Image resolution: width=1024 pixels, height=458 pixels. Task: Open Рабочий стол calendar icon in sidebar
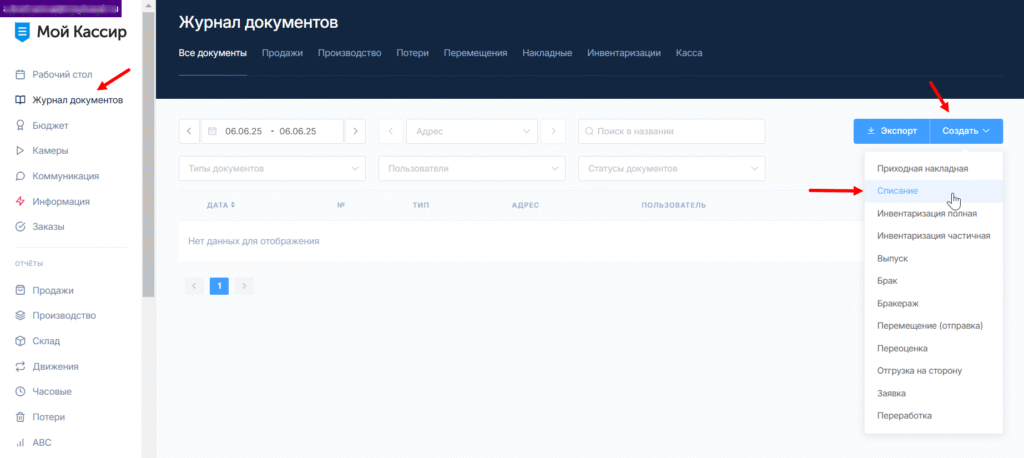point(20,74)
